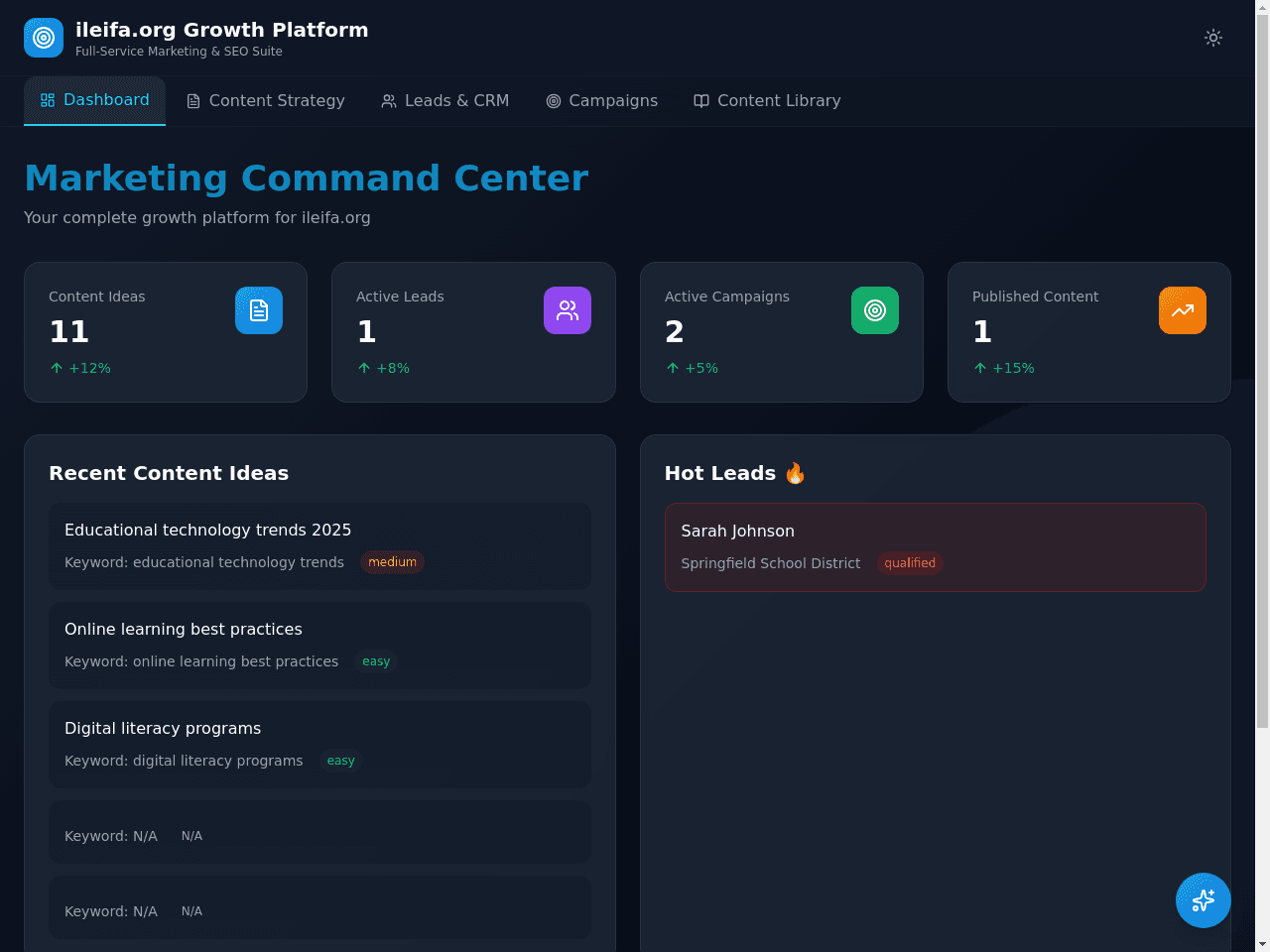The height and width of the screenshot is (952, 1270).
Task: Click 'Keyword: educational technology trends' text
Action: (x=204, y=562)
